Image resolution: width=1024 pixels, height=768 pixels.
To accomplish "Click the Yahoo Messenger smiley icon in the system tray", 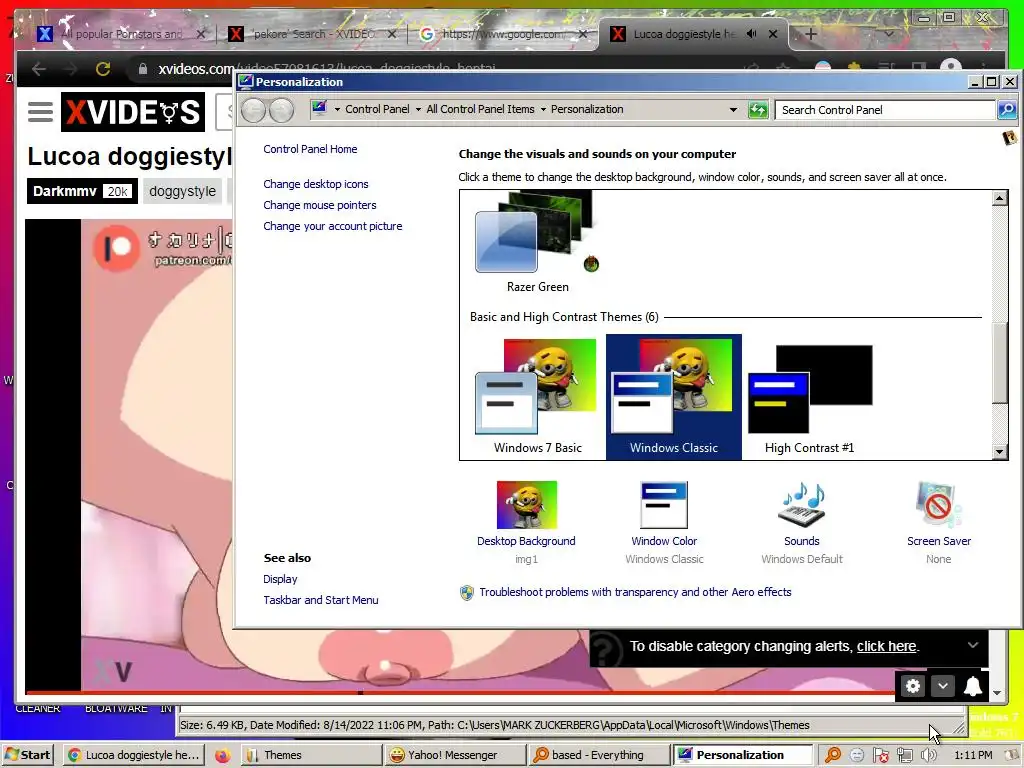I will coord(857,755).
